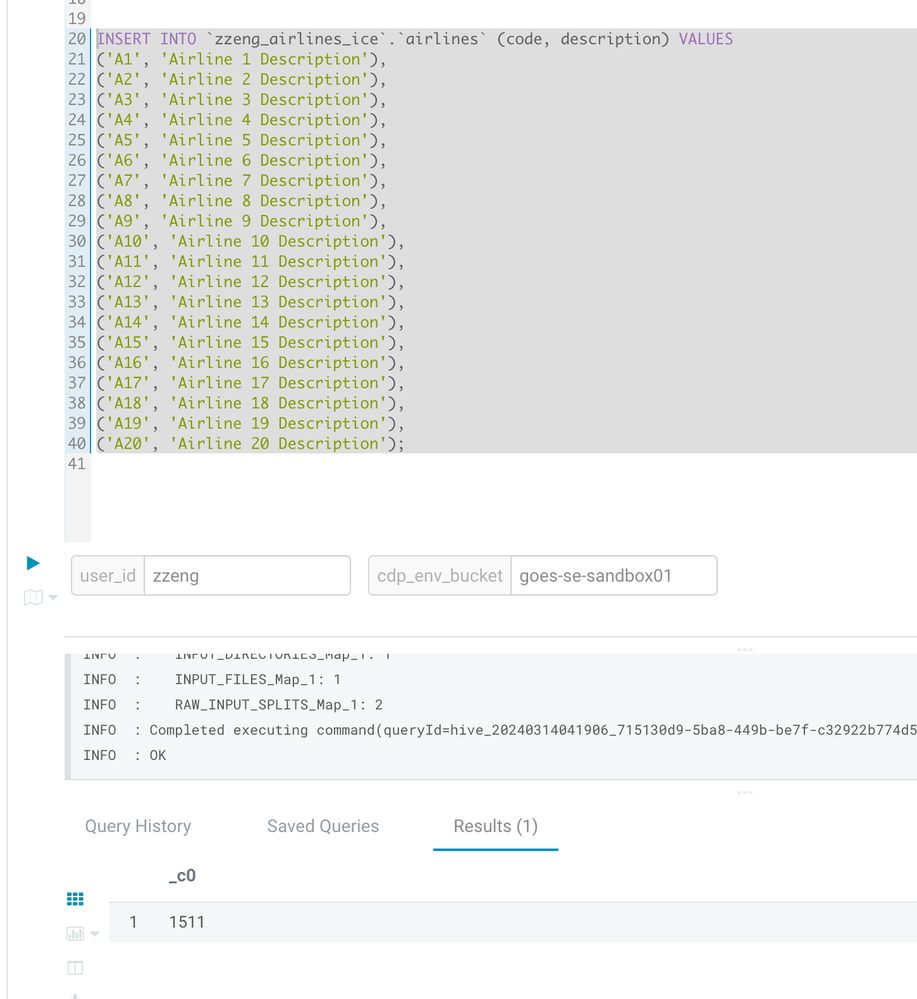Click line number 20 in the editor gutter
The image size is (917, 999).
point(77,39)
